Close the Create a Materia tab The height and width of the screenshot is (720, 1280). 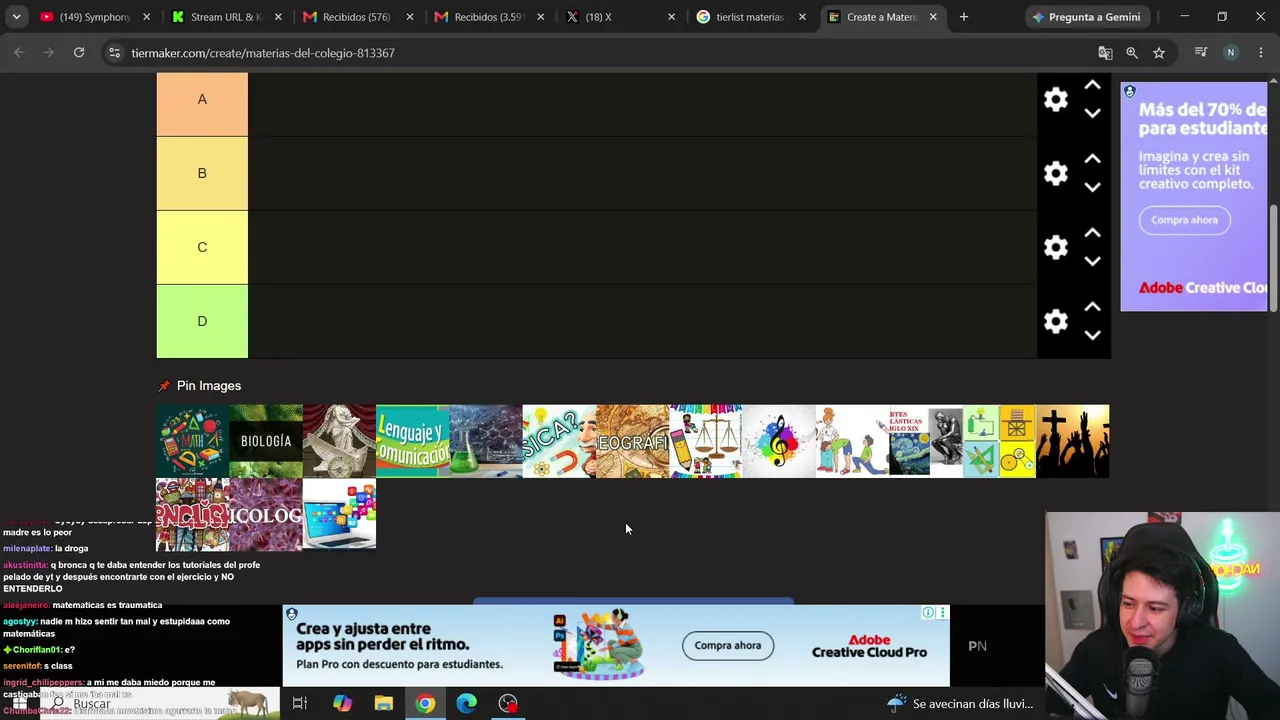(x=933, y=17)
